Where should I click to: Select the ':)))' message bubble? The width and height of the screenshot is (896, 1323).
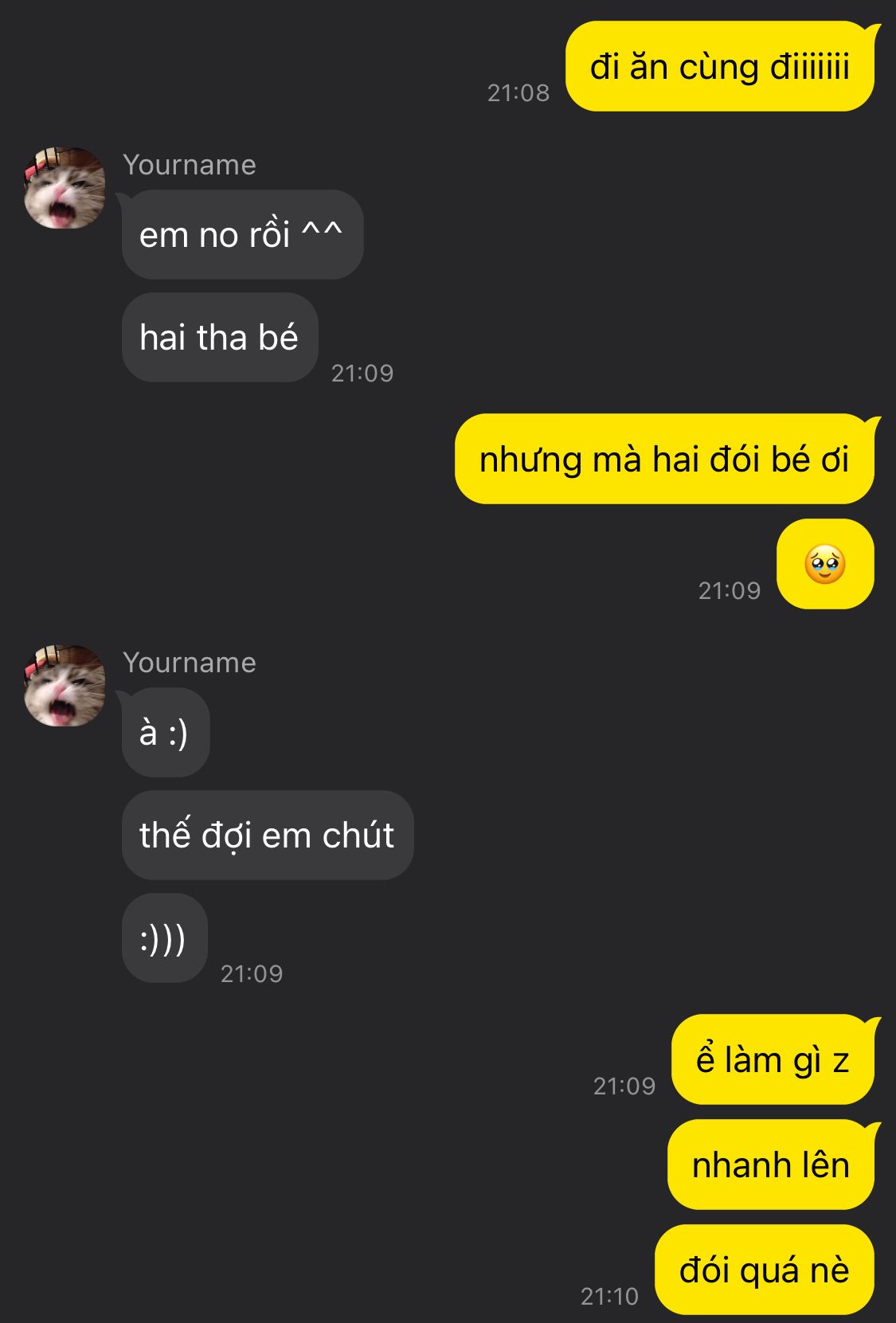(165, 937)
